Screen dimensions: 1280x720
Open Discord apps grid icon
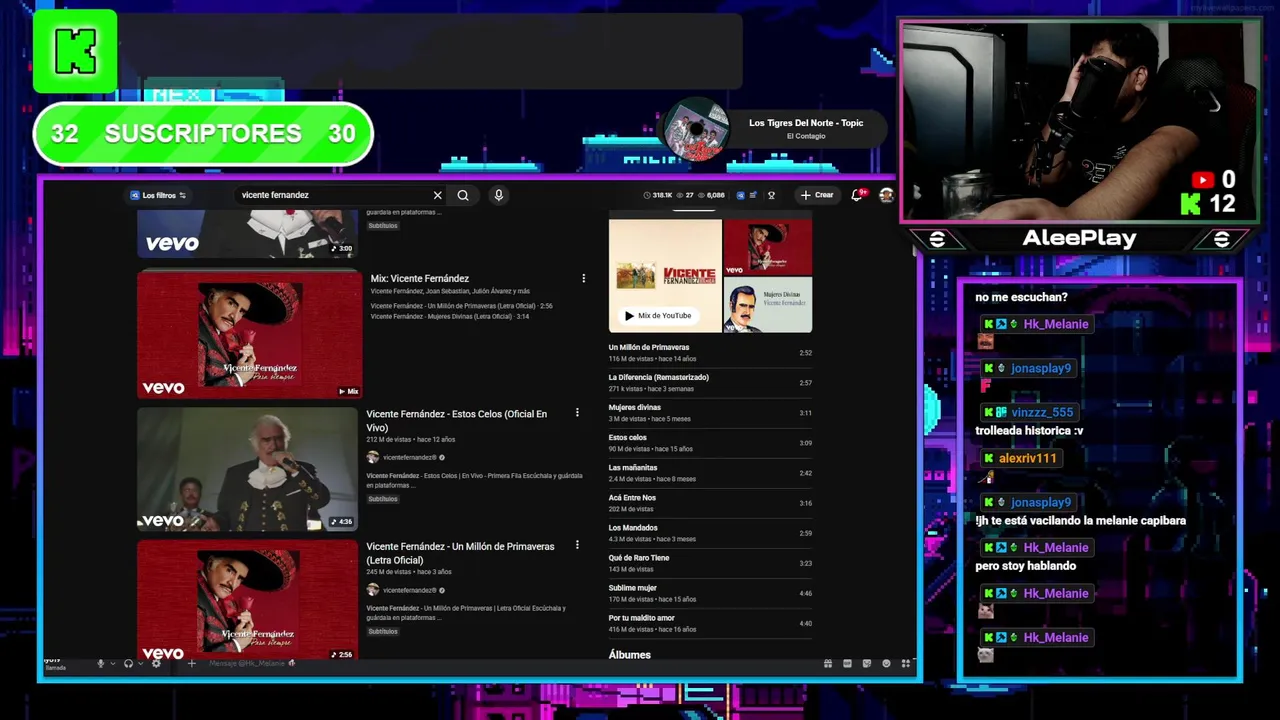click(x=906, y=664)
